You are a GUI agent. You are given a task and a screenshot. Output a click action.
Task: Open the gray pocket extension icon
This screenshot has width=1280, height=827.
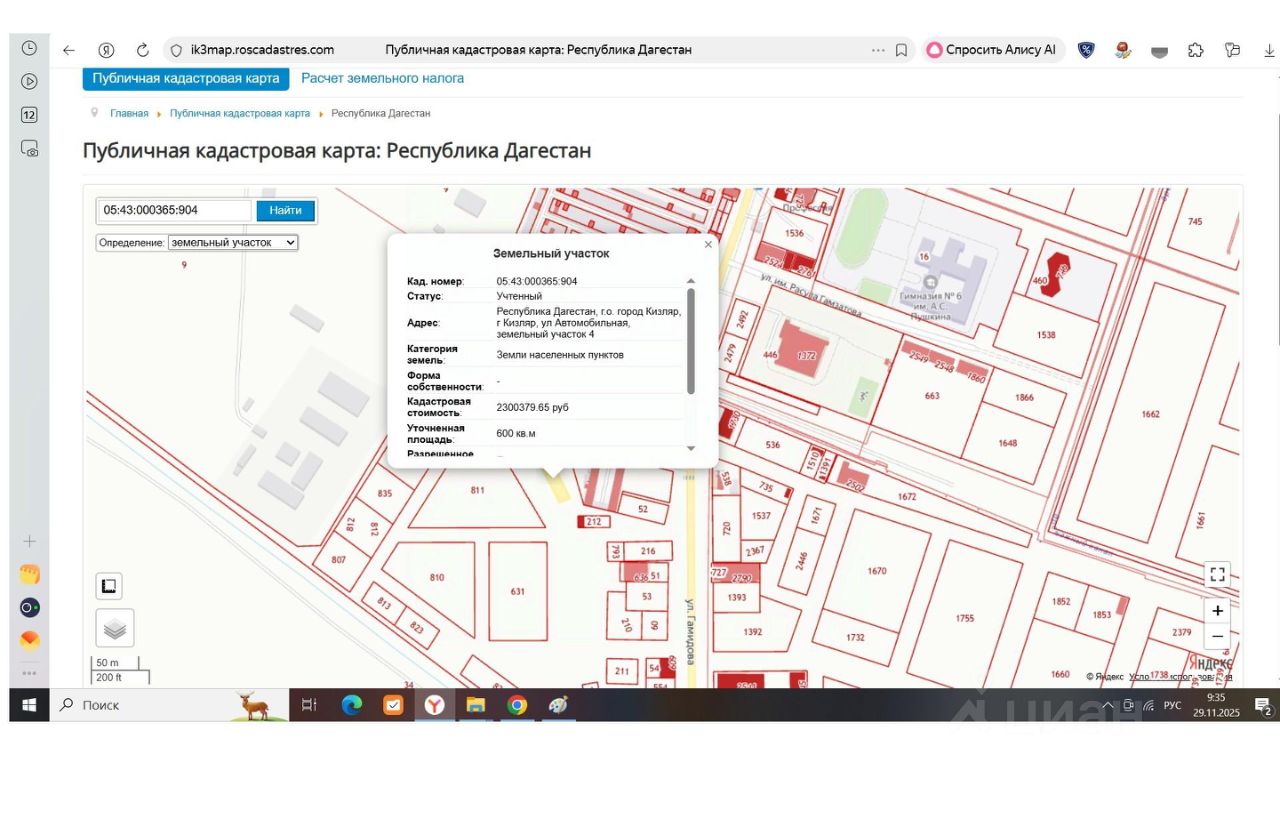coord(1159,51)
